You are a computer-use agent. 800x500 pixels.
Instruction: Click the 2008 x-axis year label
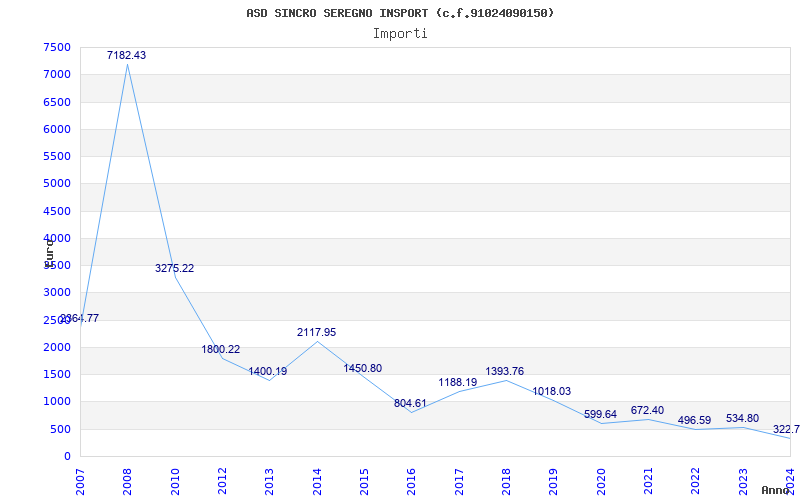click(x=128, y=482)
